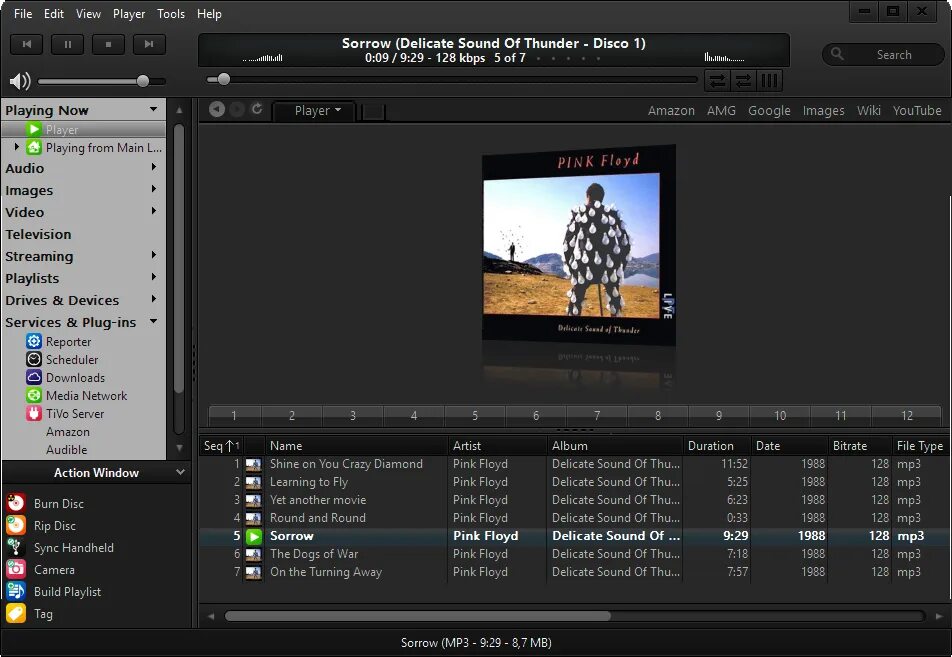The width and height of the screenshot is (952, 657).
Task: Pause the current song
Action: (67, 44)
